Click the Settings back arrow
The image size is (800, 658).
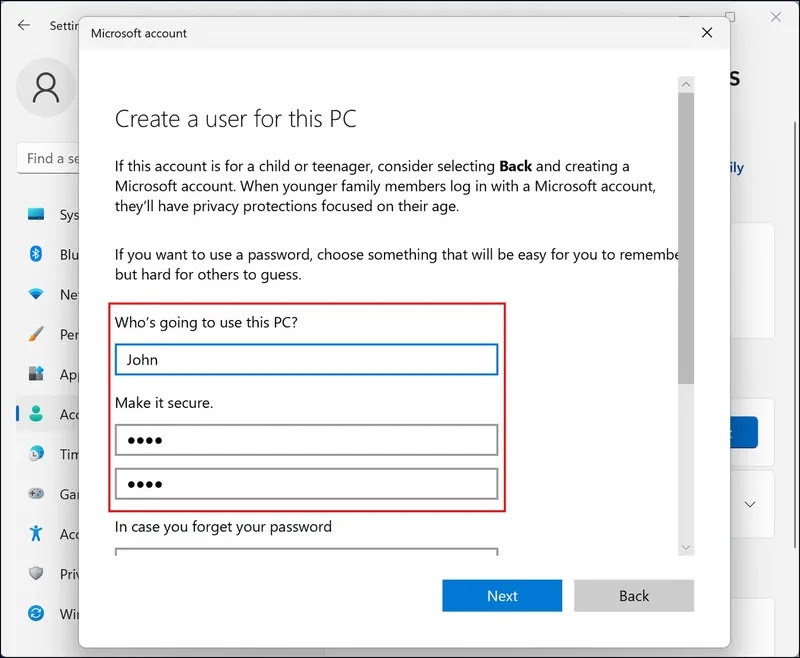pos(24,25)
